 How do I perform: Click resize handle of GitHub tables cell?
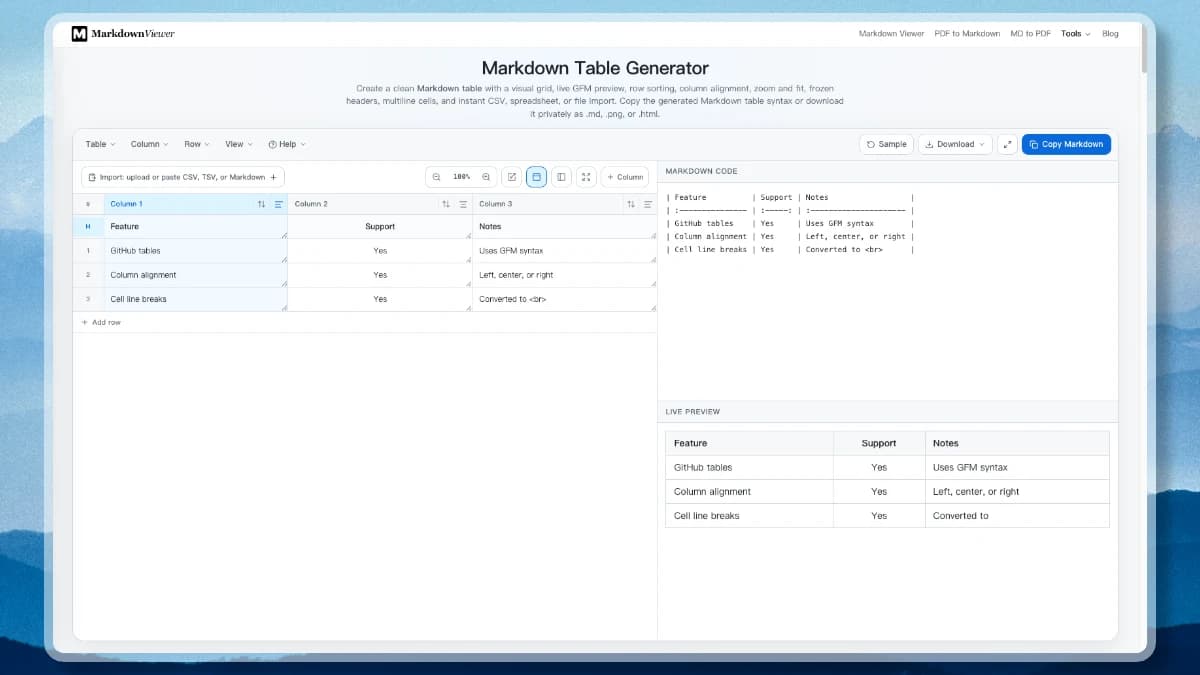click(x=284, y=259)
